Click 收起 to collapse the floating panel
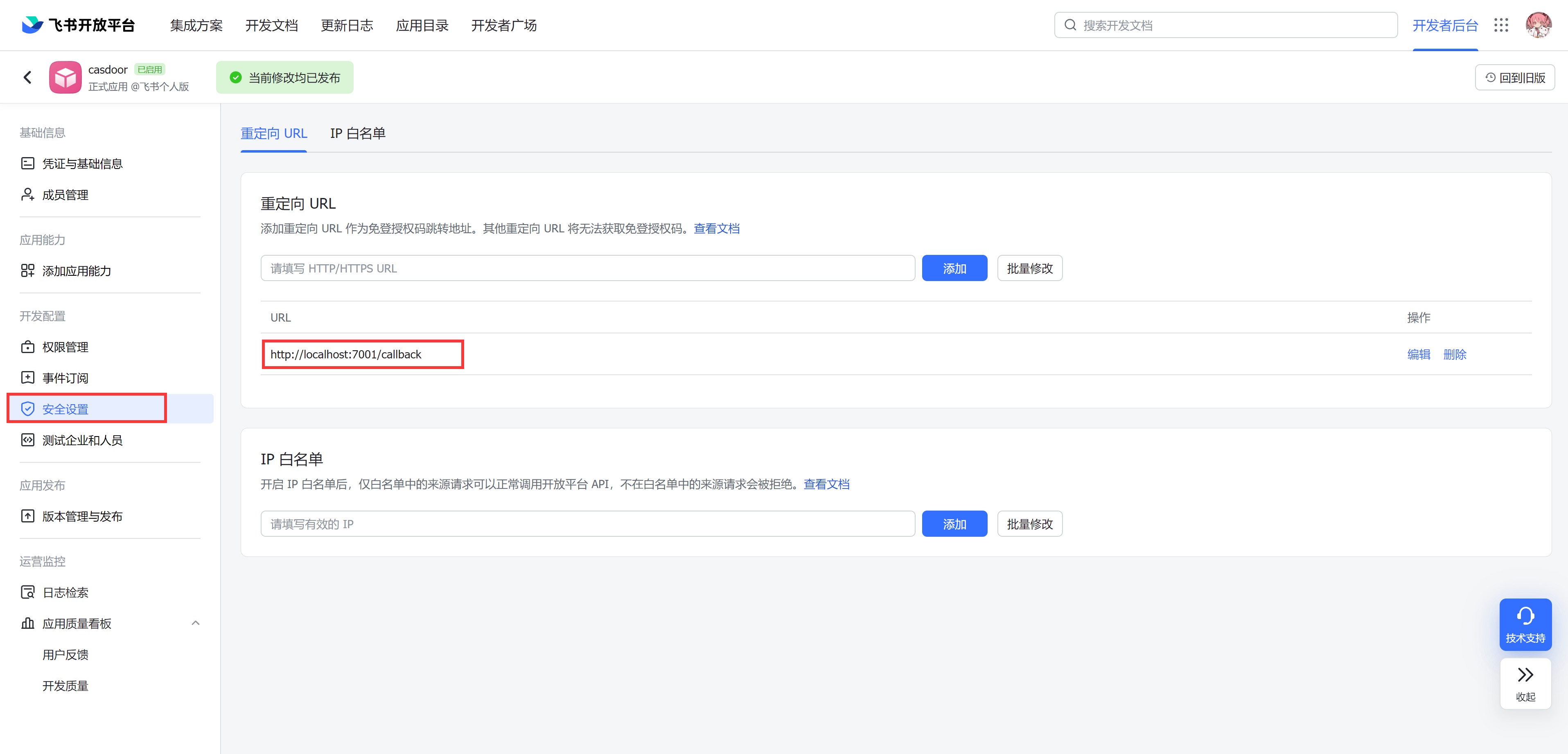Viewport: 1568px width, 754px height. pyautogui.click(x=1525, y=683)
